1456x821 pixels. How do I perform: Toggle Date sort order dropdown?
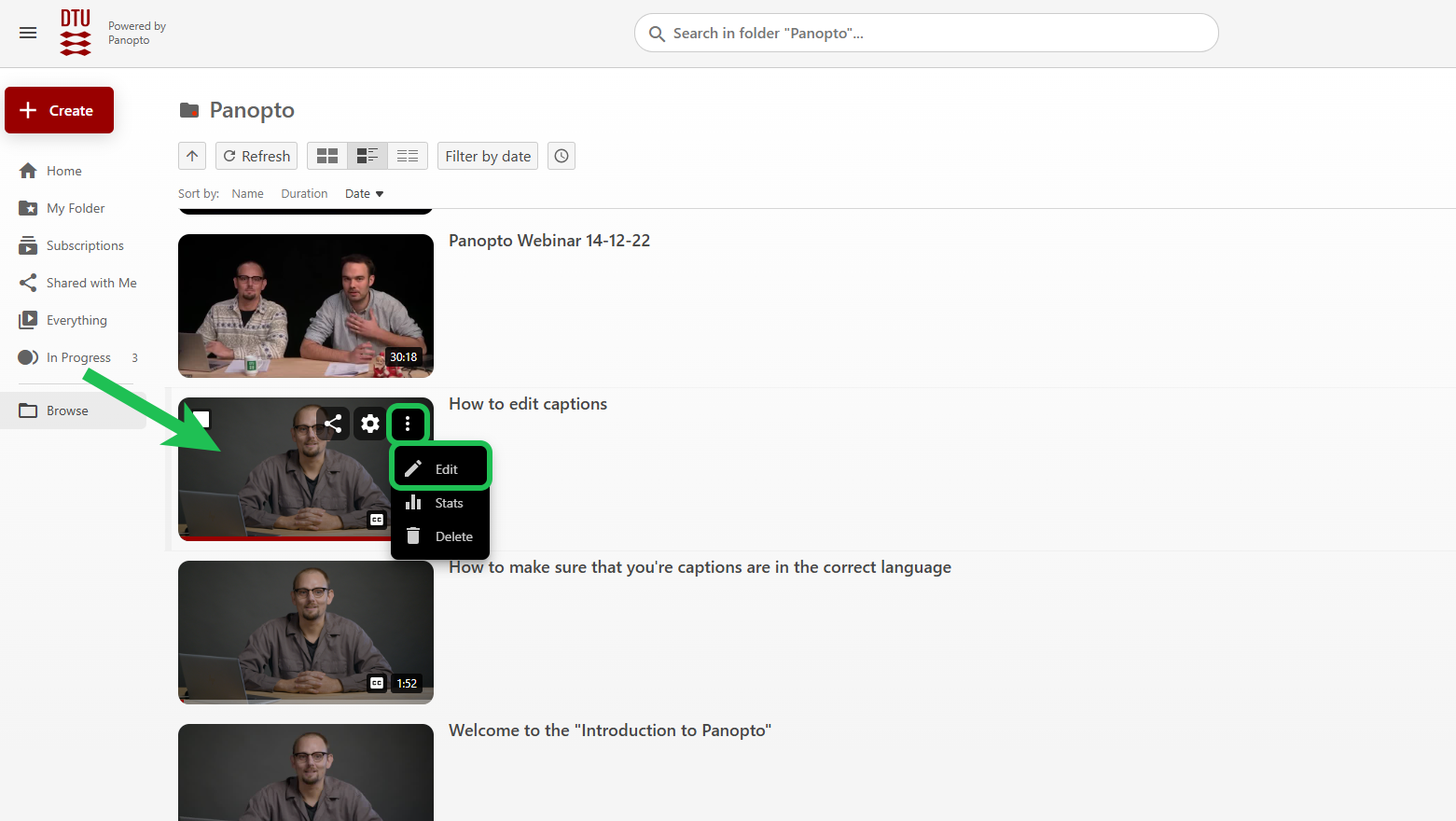(x=365, y=194)
